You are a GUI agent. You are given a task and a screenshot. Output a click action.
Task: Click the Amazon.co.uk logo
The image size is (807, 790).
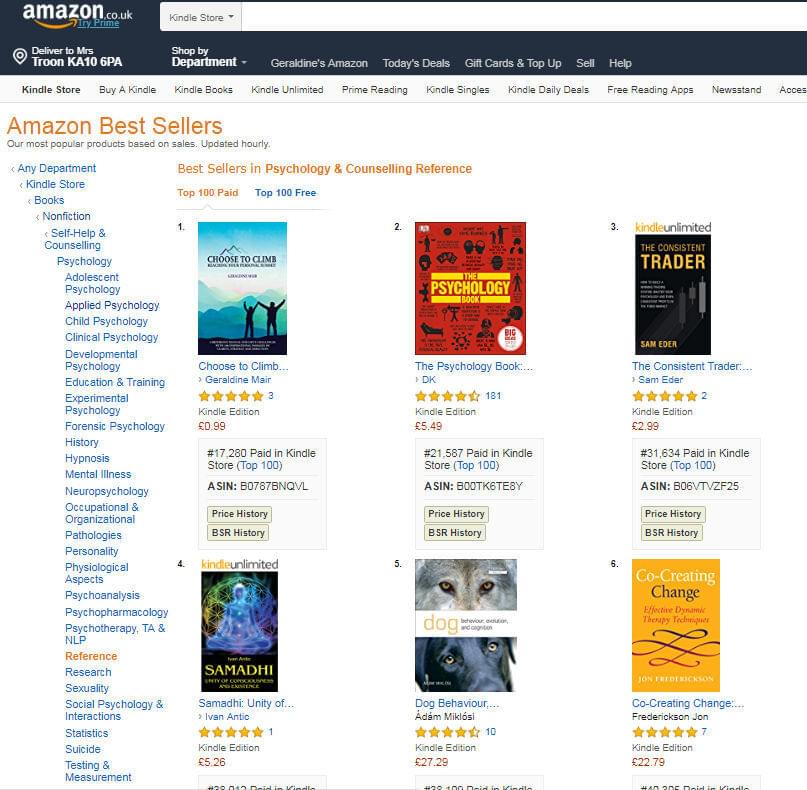[x=77, y=14]
